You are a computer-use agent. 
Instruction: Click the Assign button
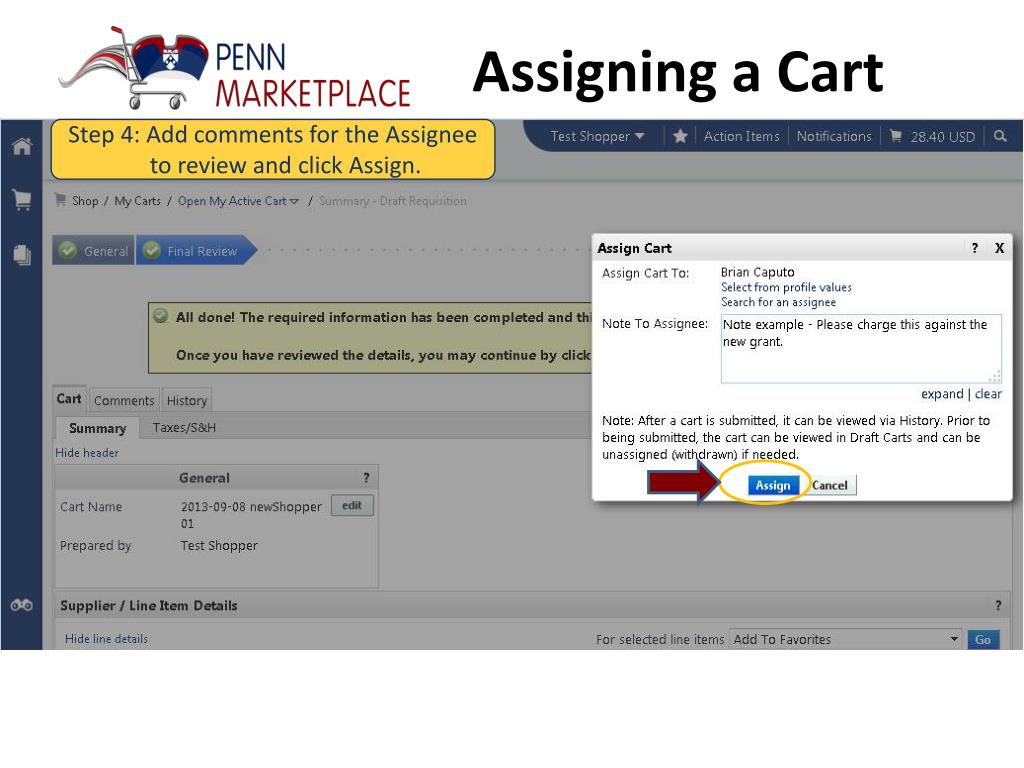click(773, 485)
